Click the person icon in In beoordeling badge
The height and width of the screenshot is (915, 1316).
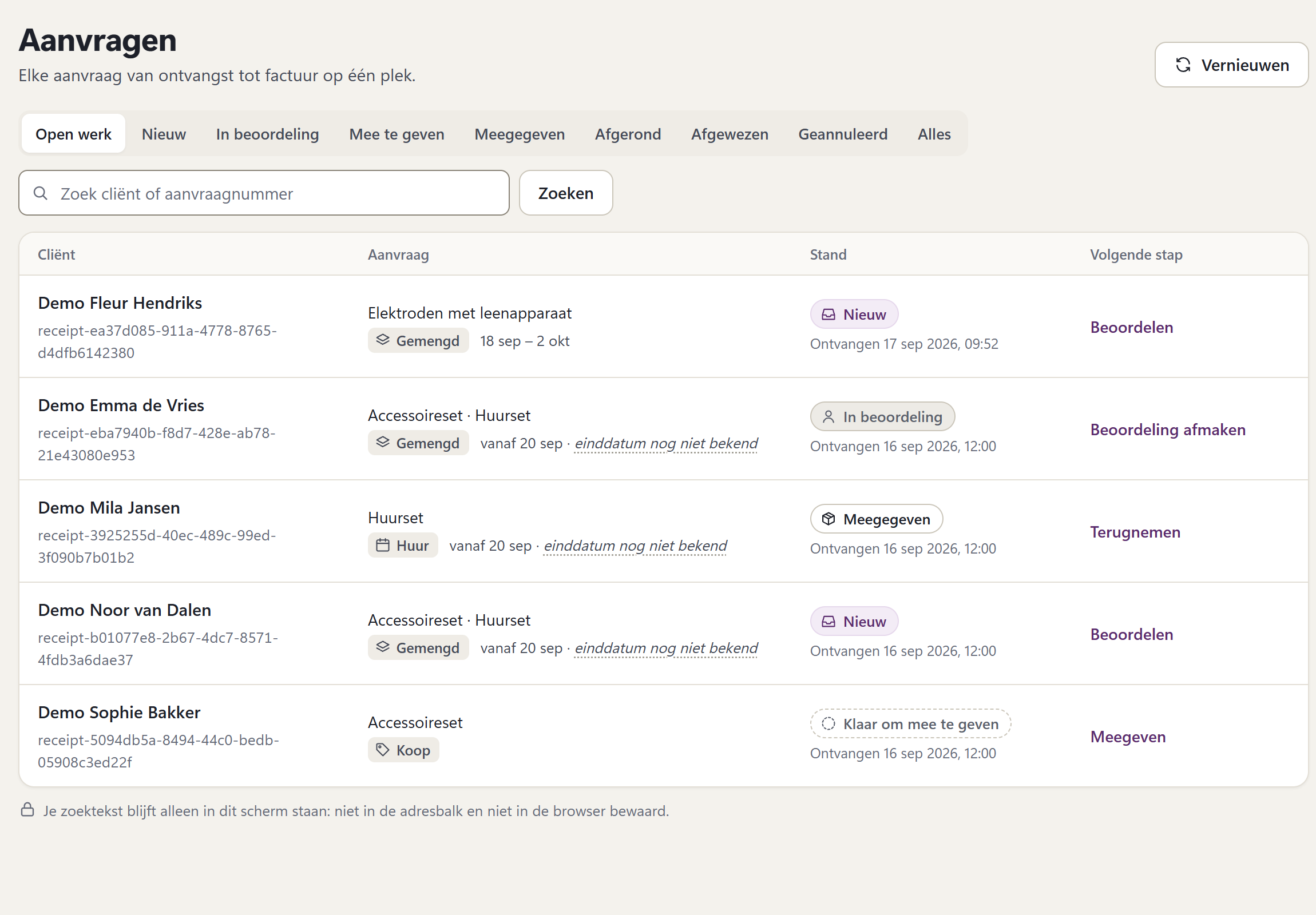point(829,416)
